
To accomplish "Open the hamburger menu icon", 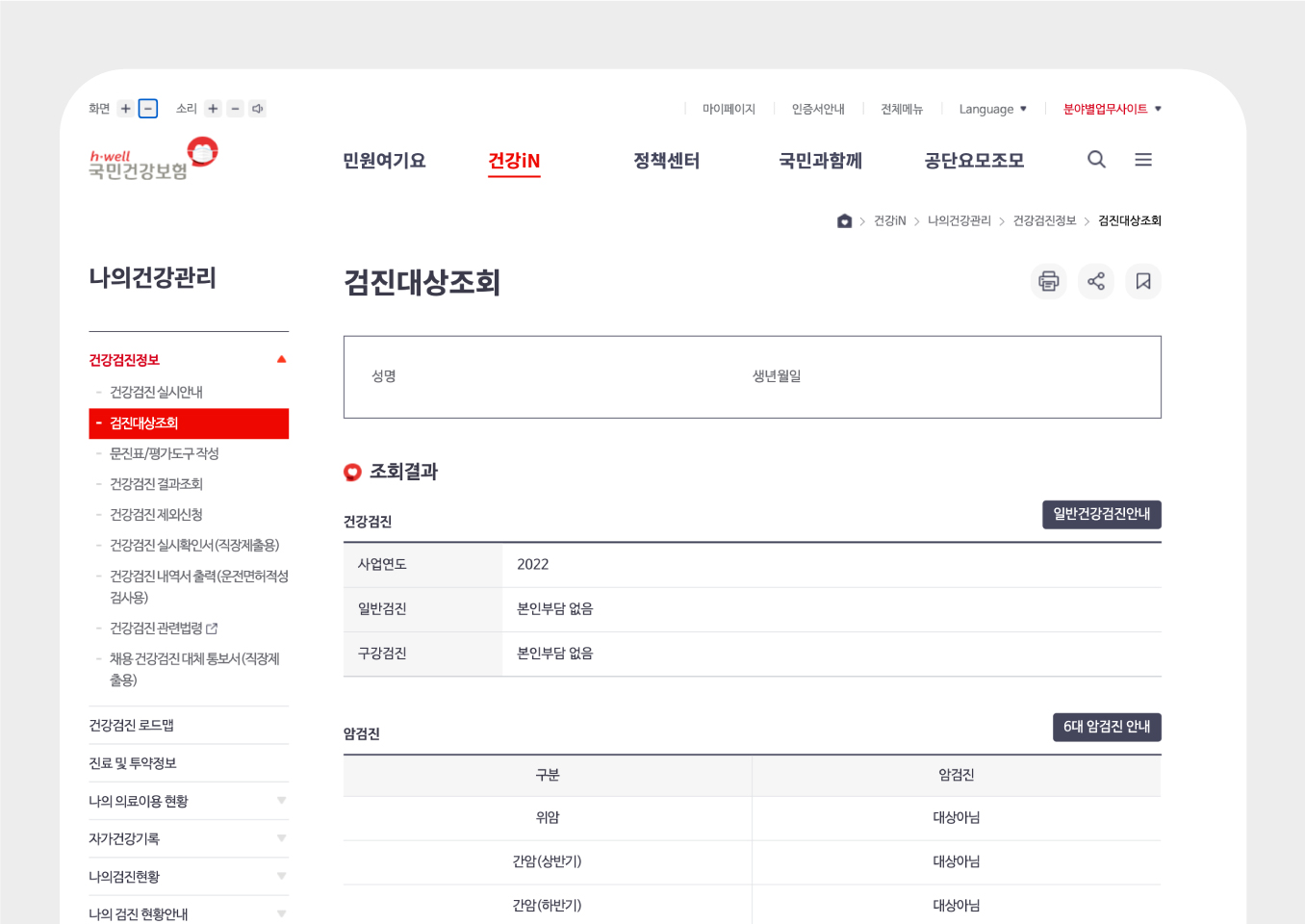I will pos(1143,159).
